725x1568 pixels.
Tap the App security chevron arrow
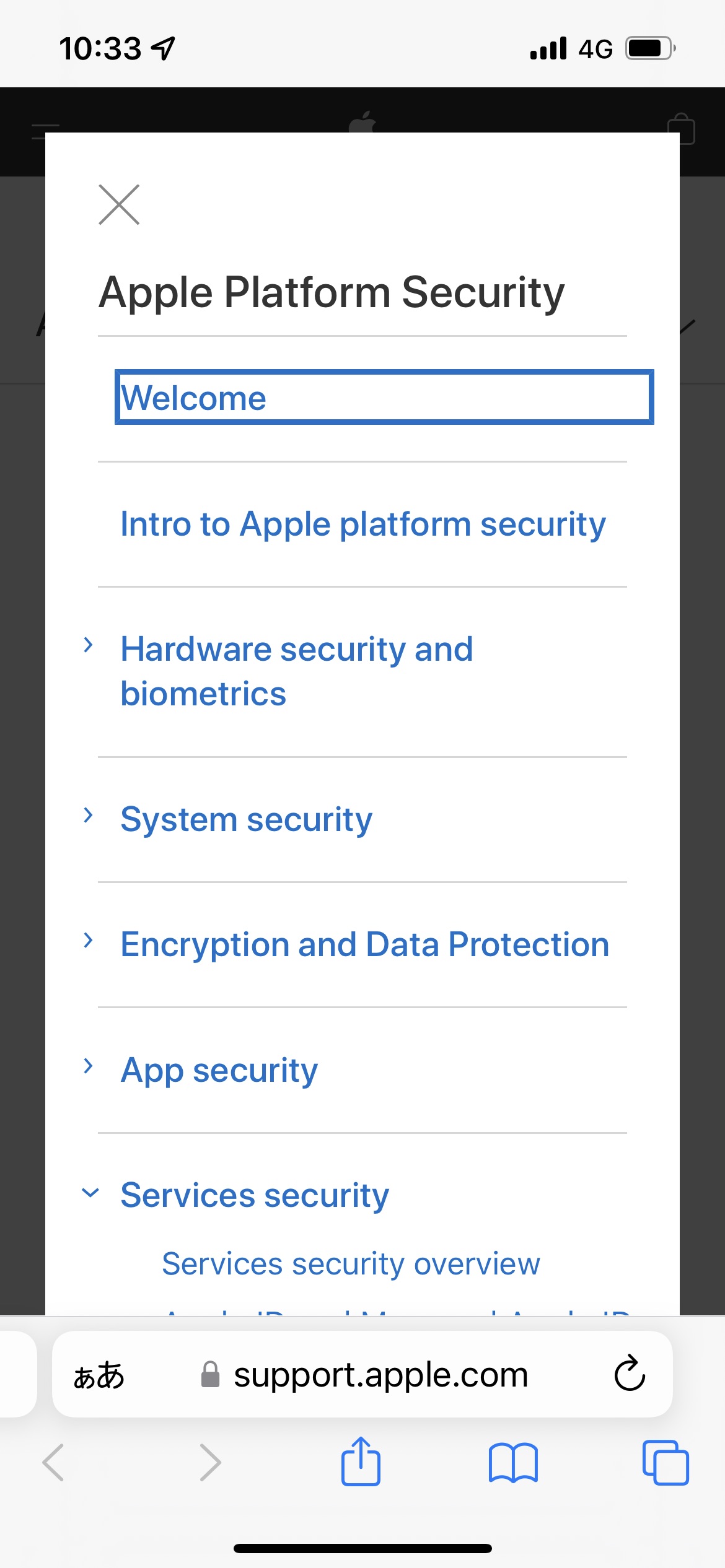89,1067
